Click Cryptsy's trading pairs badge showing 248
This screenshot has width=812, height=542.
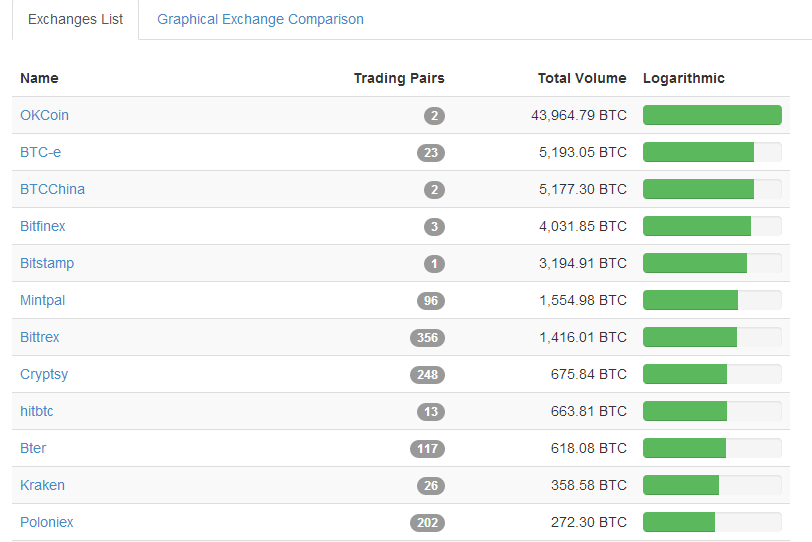click(427, 375)
